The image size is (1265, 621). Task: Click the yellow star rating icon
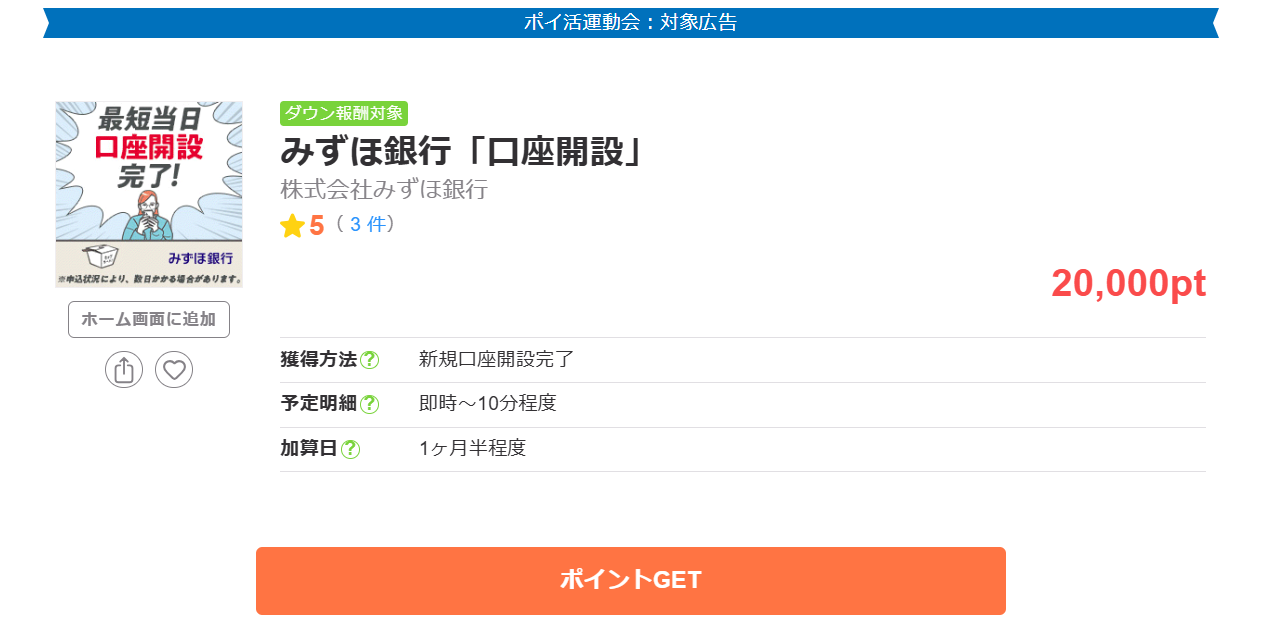tap(292, 226)
